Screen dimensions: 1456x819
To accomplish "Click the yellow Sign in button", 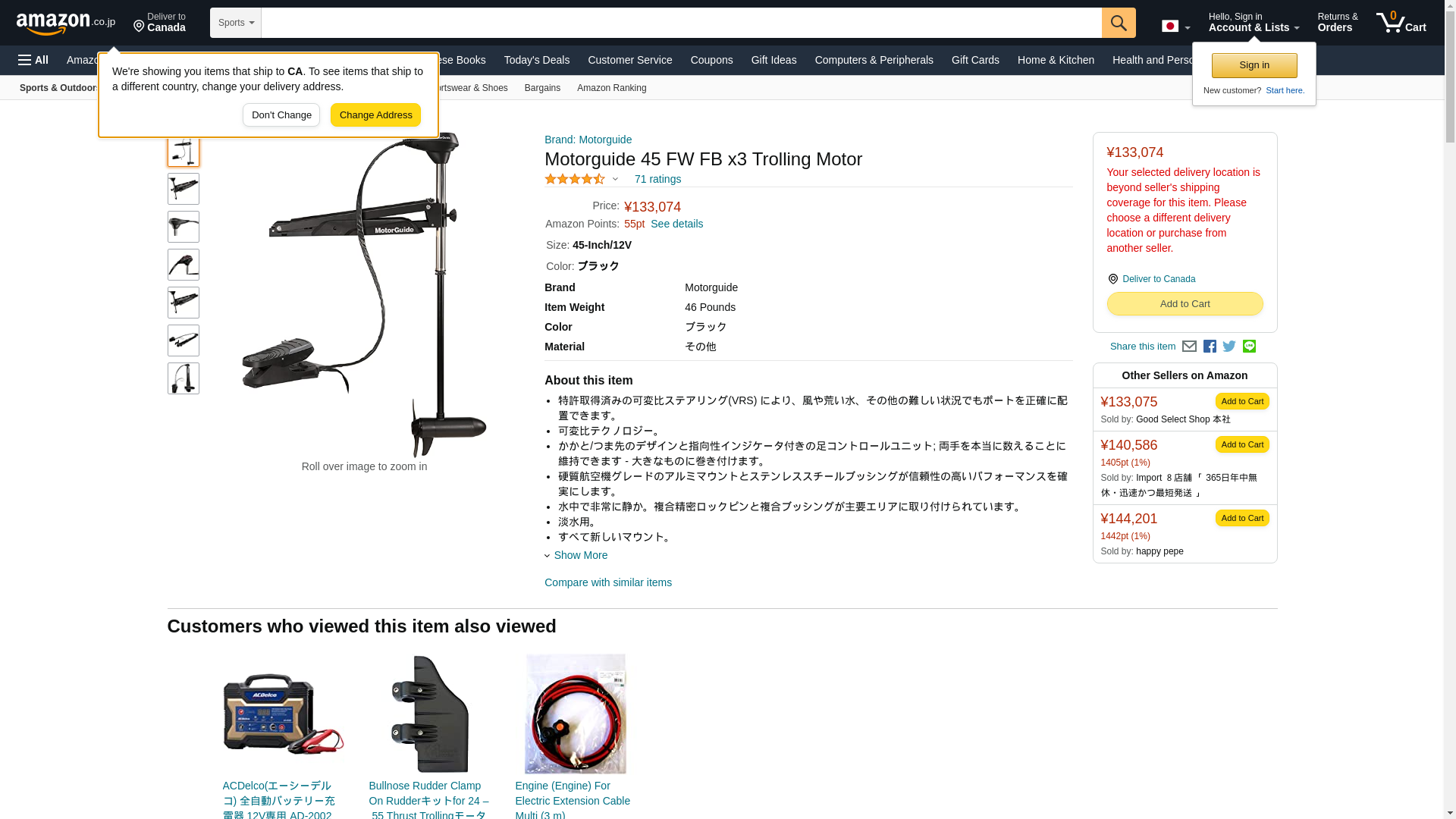I will 1254,65.
